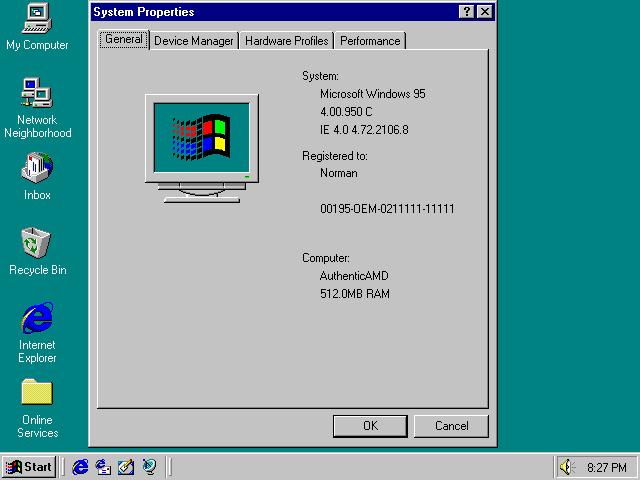Open the Inbox desktop icon

(37, 168)
